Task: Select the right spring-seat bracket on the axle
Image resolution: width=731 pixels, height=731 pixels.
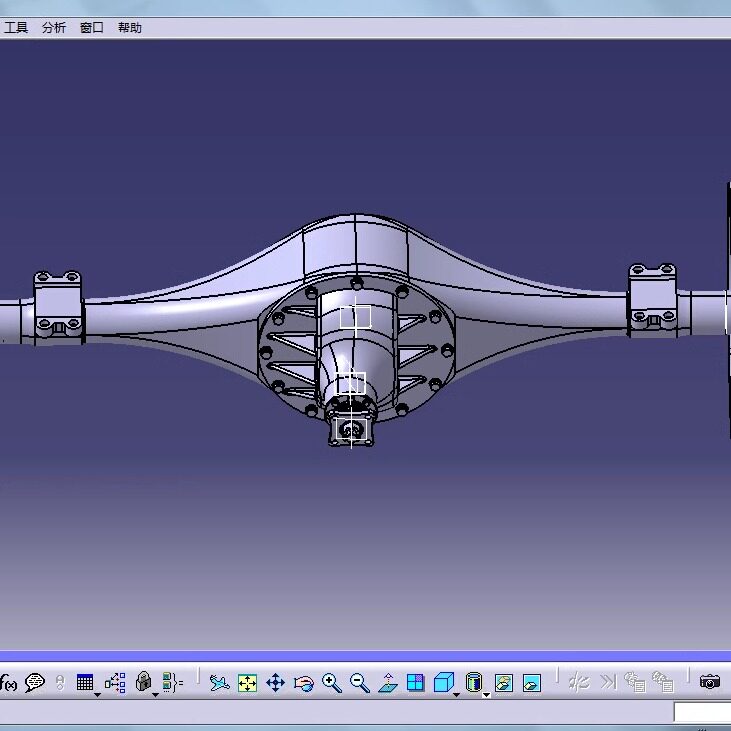Action: coord(653,299)
